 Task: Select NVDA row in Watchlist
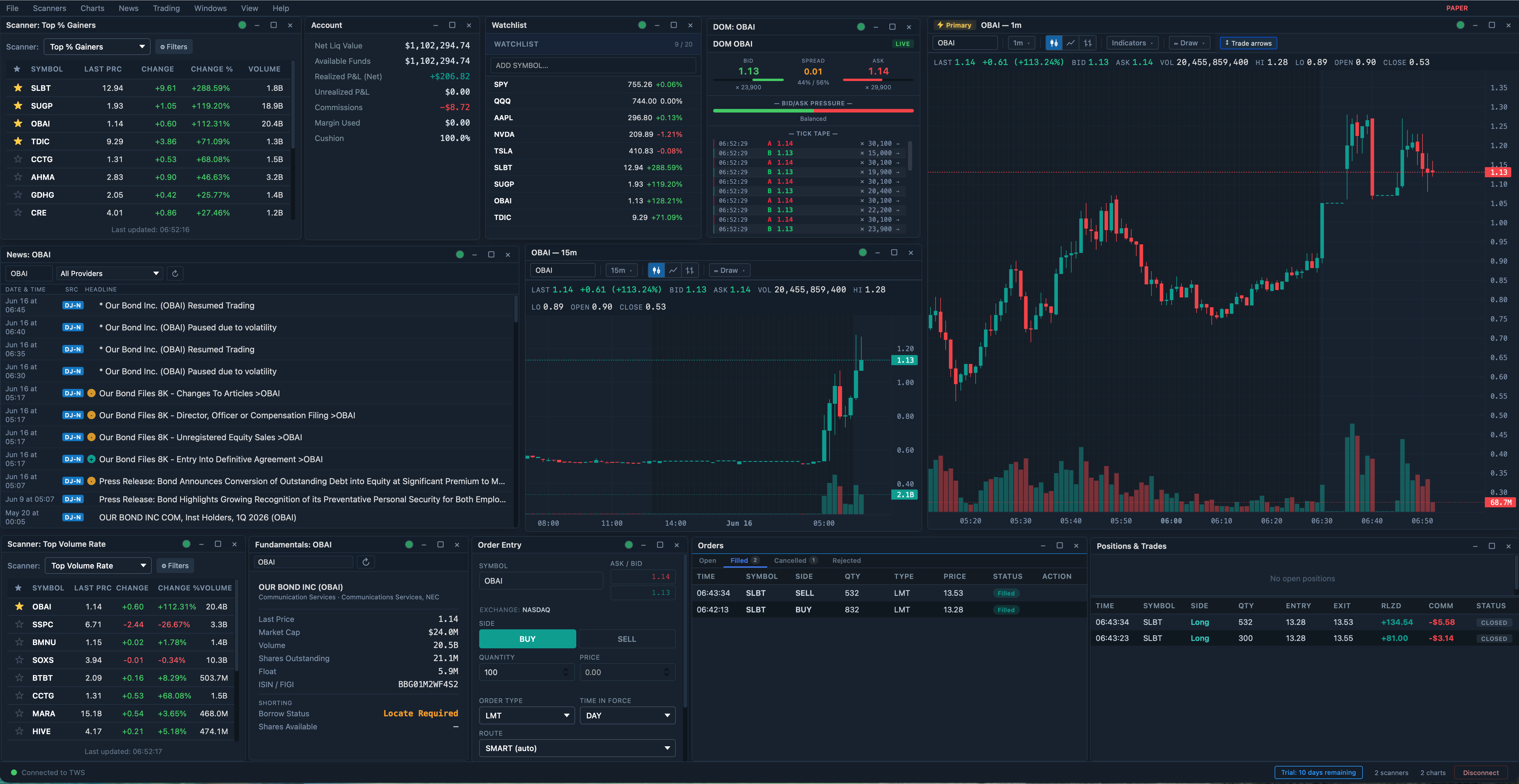point(593,134)
